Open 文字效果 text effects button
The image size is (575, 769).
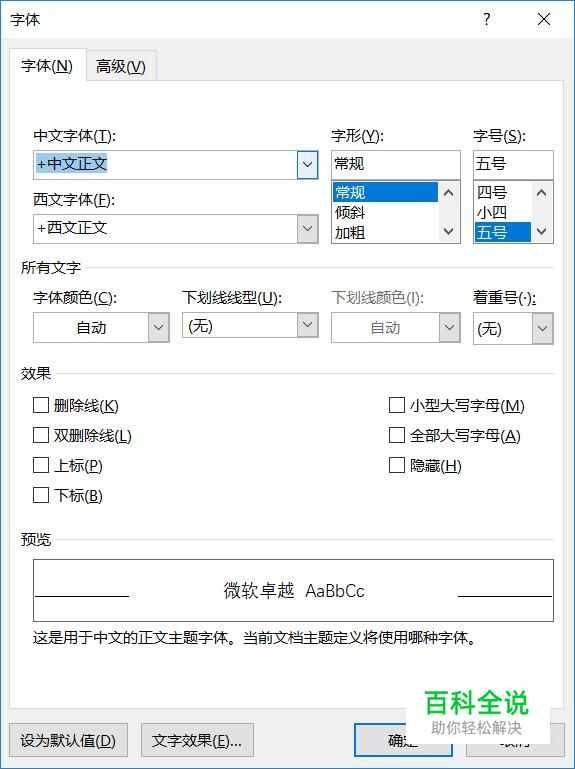click(x=197, y=740)
